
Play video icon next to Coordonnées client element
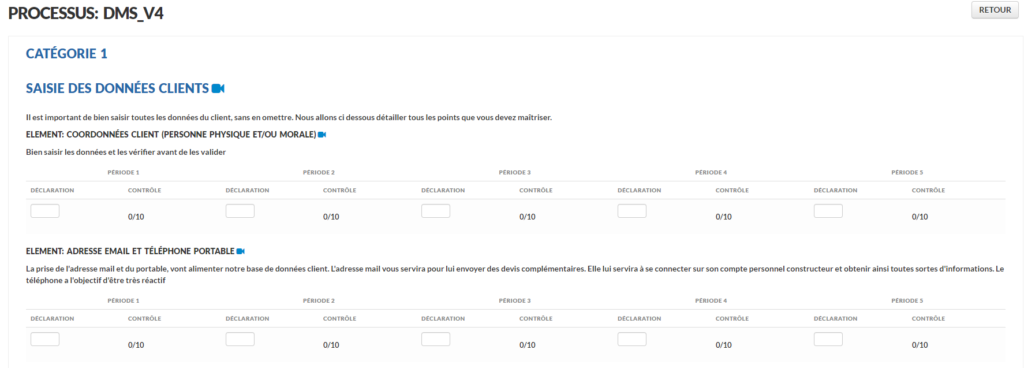(x=321, y=134)
